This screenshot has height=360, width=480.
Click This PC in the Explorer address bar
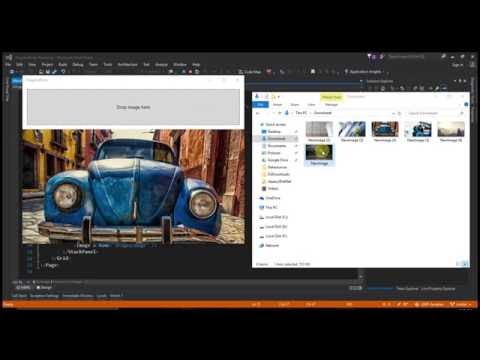tap(301, 113)
